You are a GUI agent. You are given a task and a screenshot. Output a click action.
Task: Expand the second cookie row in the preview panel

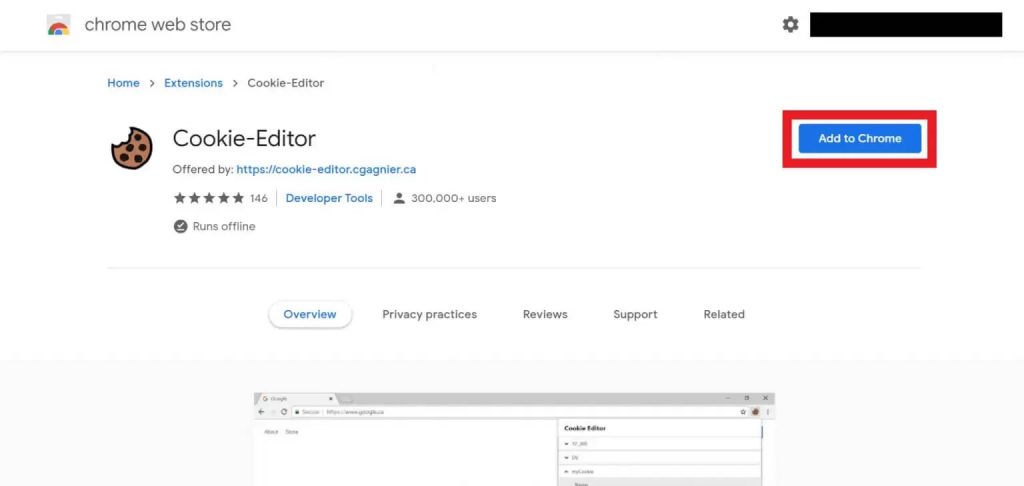point(660,457)
